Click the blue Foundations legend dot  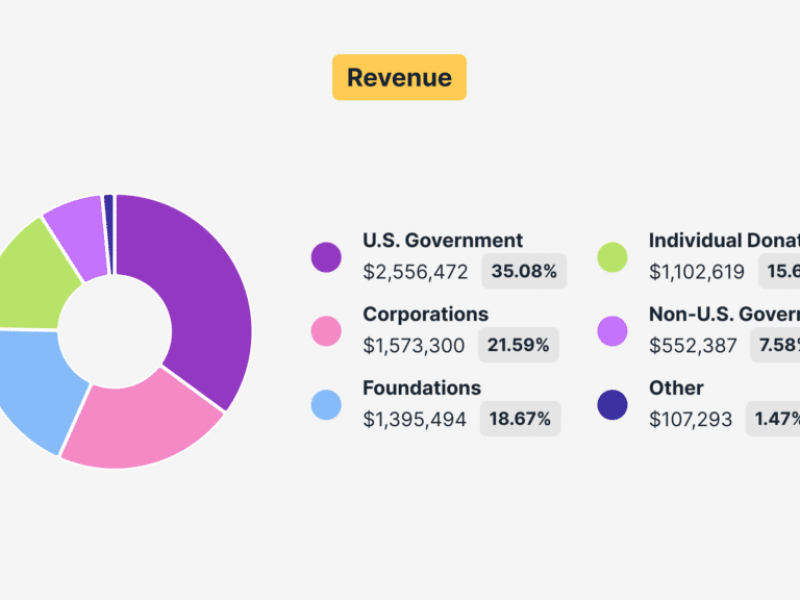point(326,404)
